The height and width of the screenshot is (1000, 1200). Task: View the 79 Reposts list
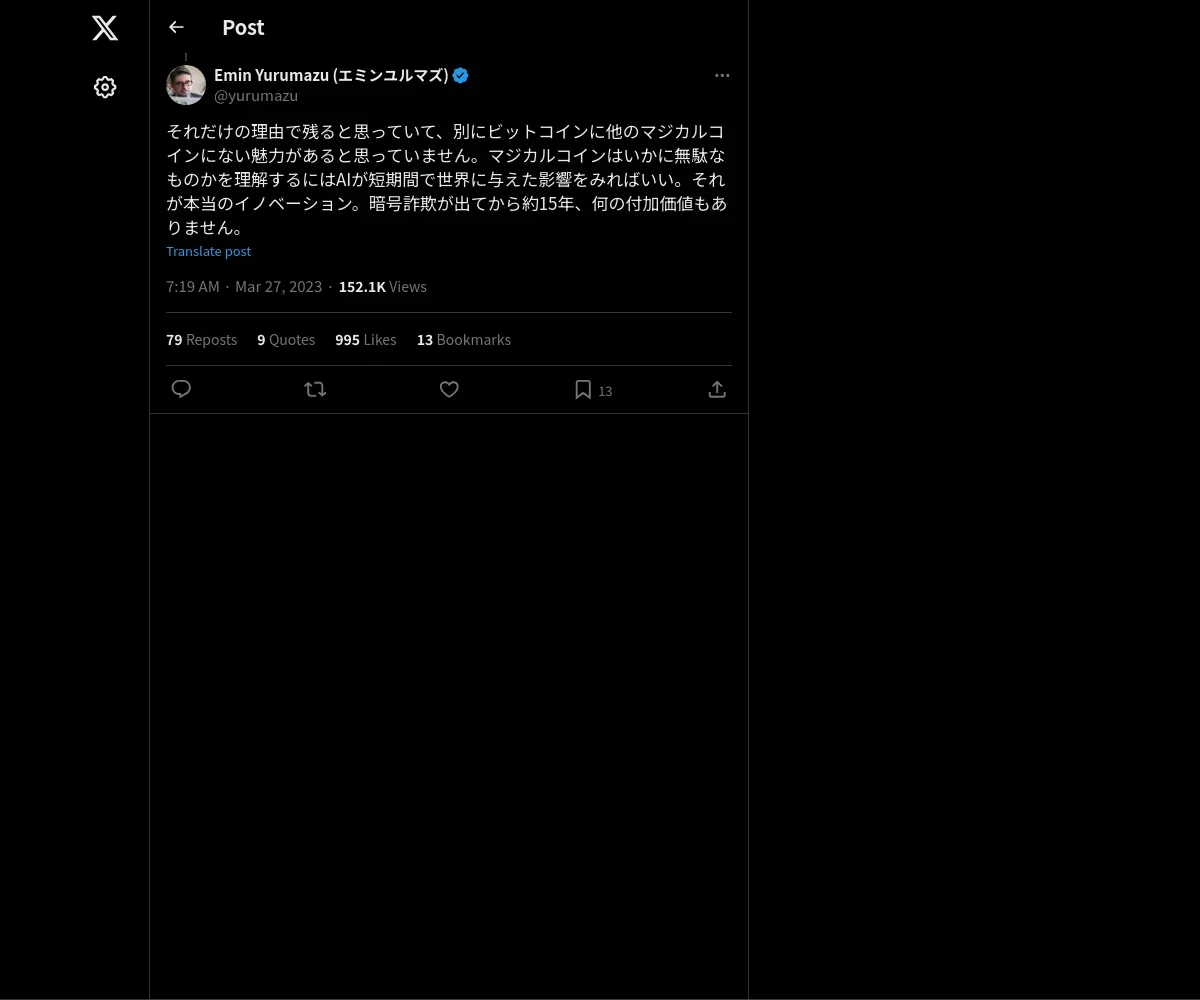coord(201,340)
